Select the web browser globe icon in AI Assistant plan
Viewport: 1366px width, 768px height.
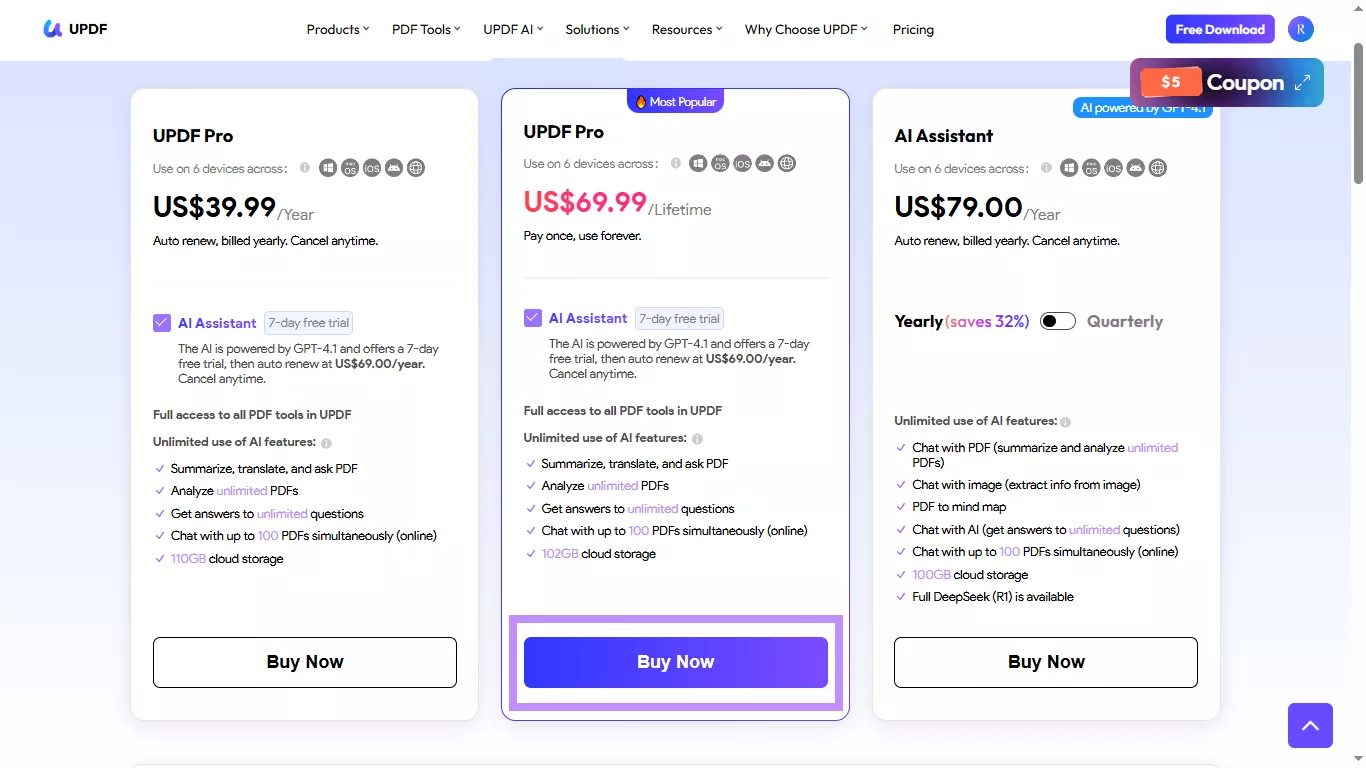click(1157, 168)
